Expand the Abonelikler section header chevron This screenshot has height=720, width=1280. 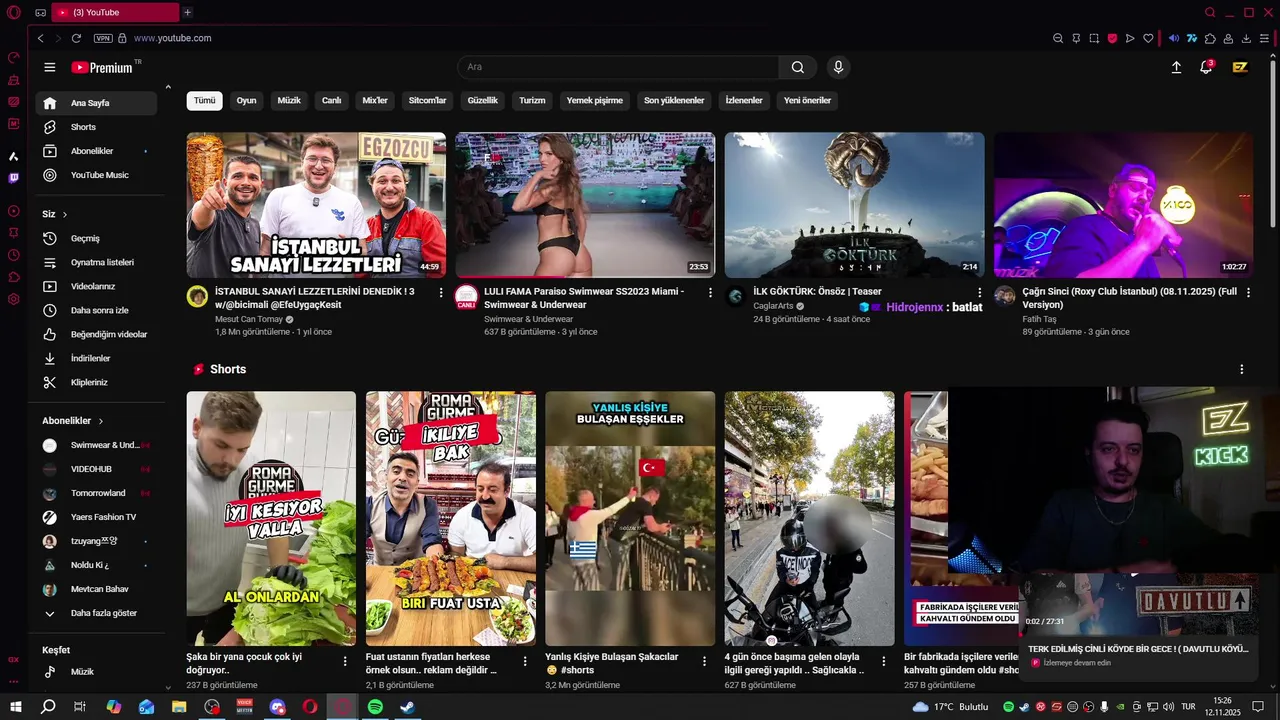[101, 421]
